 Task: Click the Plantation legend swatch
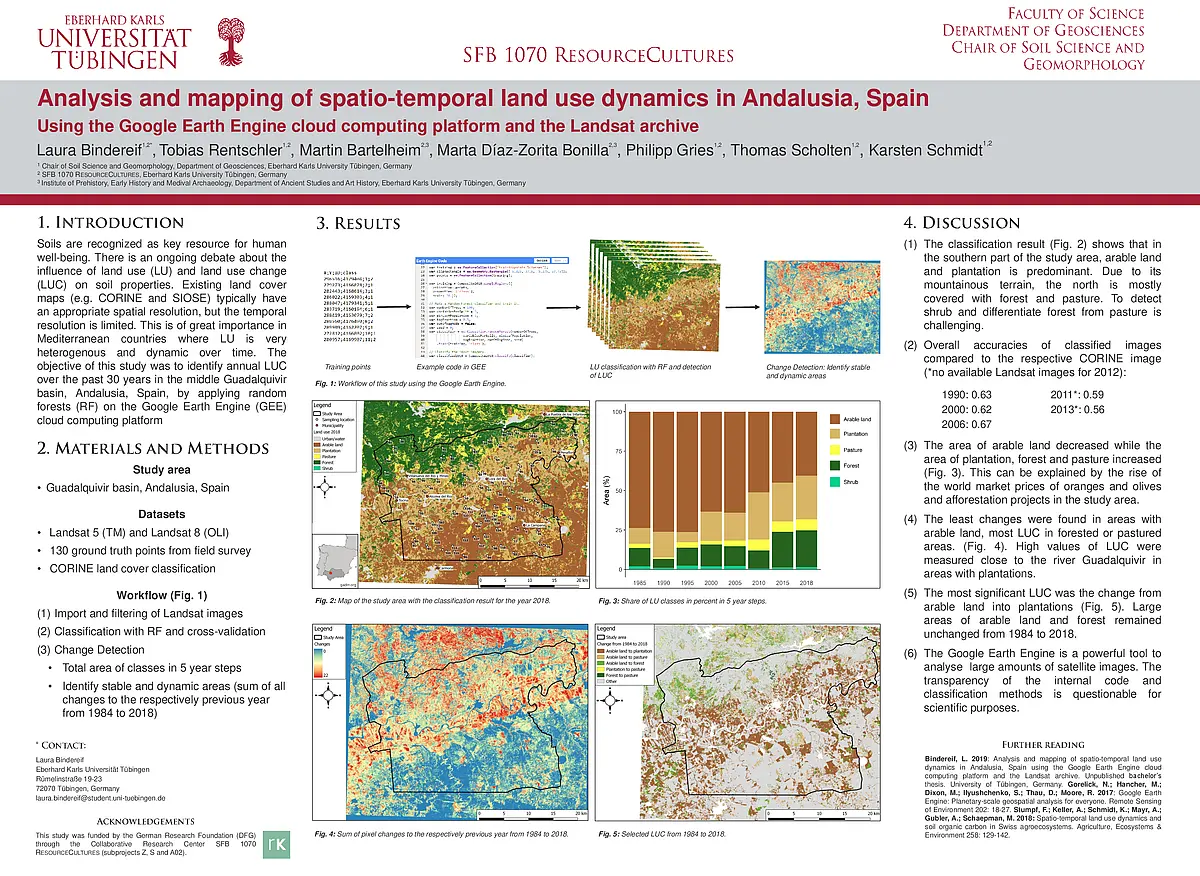click(x=835, y=434)
